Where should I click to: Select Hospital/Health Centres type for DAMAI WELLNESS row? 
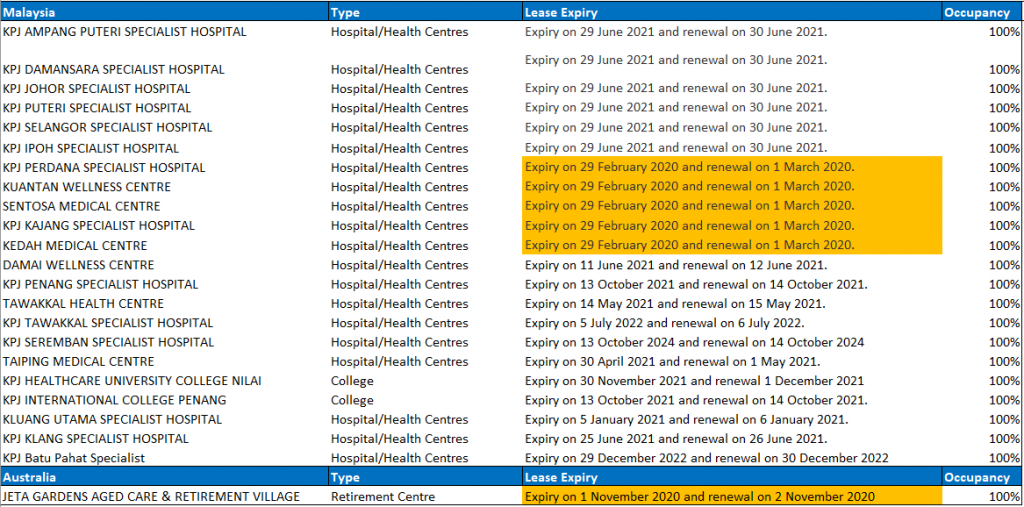tap(424, 265)
